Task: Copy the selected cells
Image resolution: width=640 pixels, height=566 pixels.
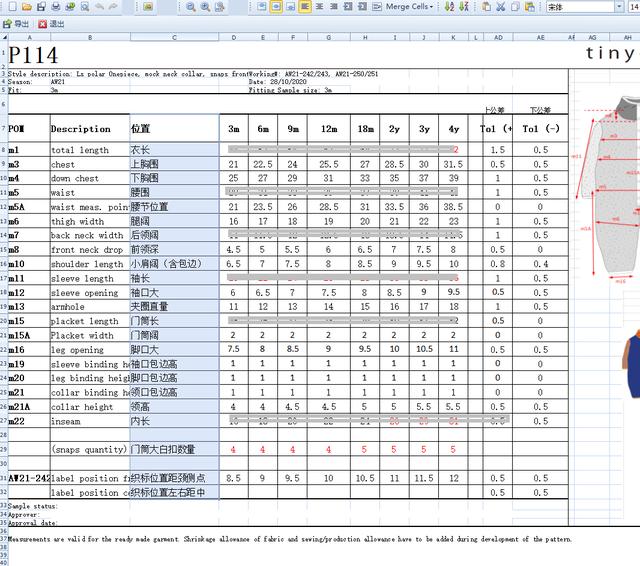Action: (x=515, y=7)
